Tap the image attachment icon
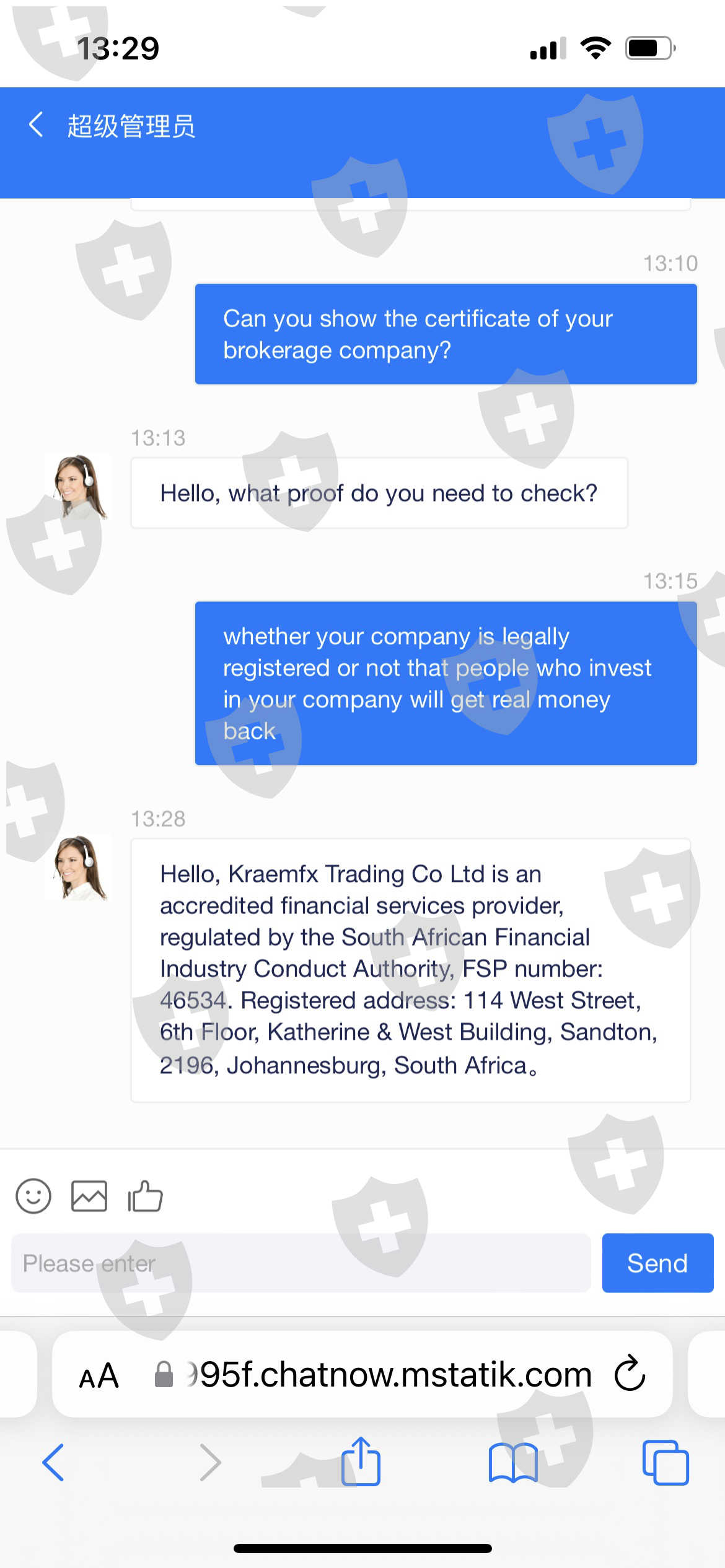The height and width of the screenshot is (1568, 725). (x=89, y=1196)
